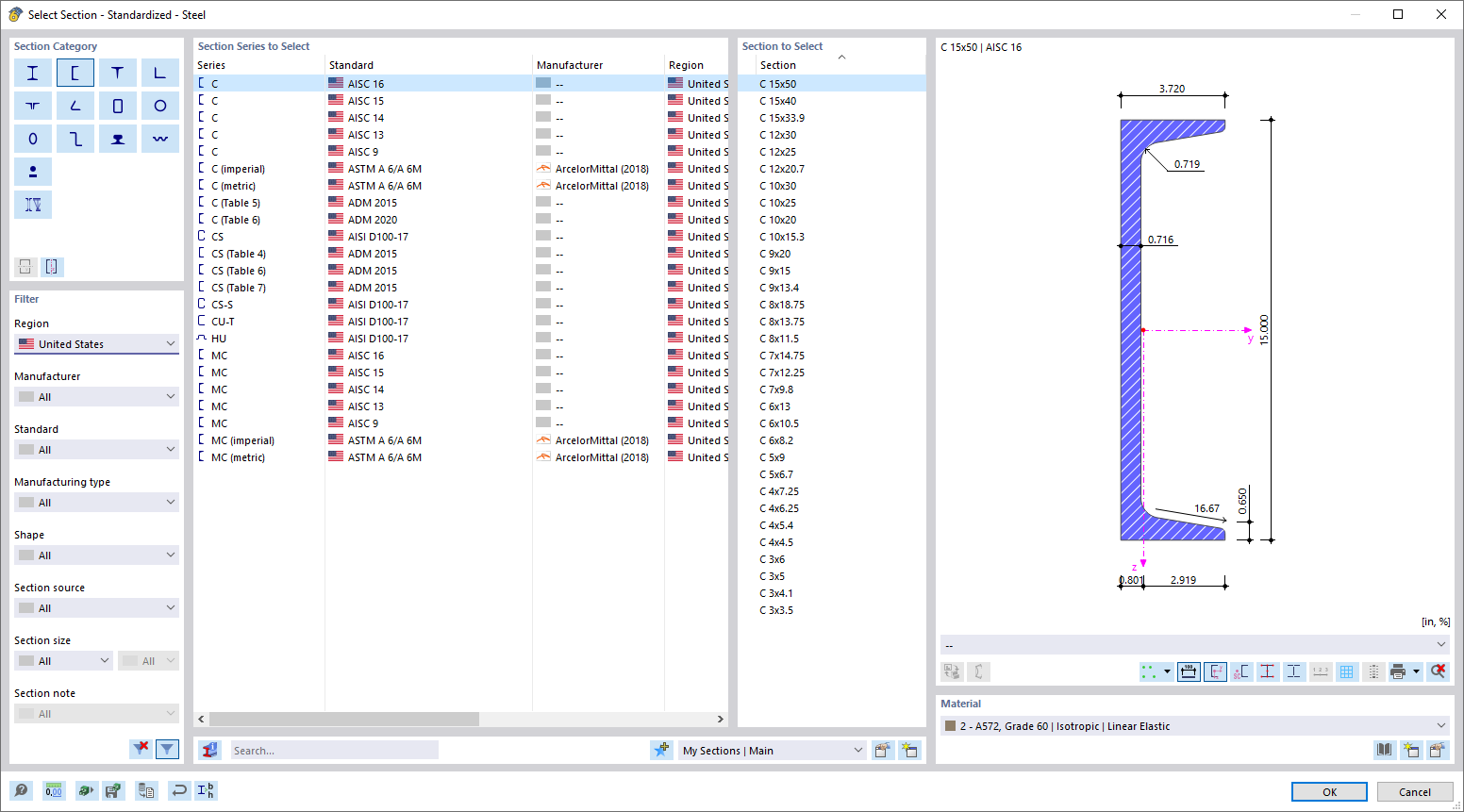Sort by the Region column header
Image resolution: width=1464 pixels, height=812 pixels.
click(697, 65)
